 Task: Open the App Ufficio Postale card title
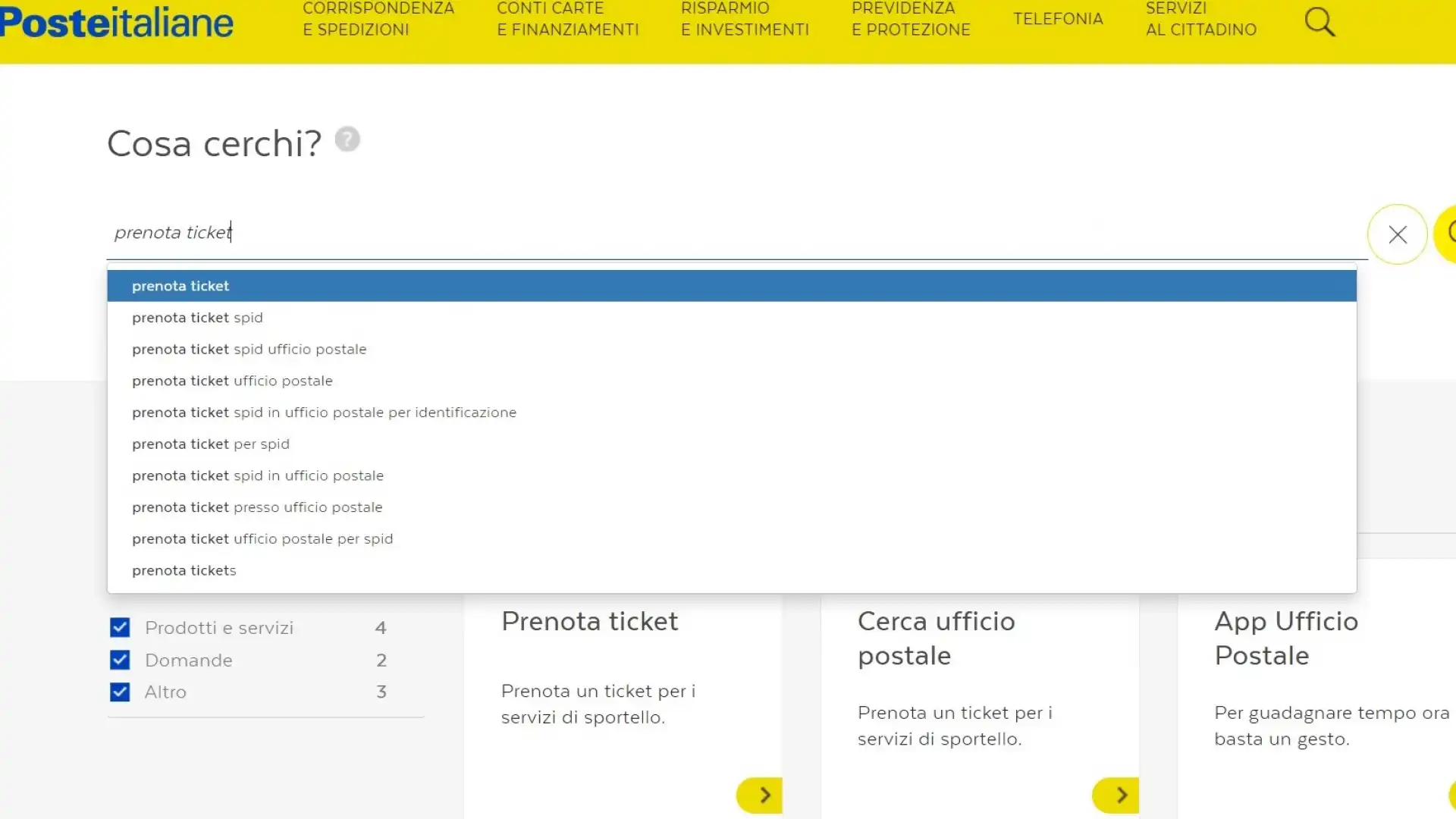click(1286, 639)
